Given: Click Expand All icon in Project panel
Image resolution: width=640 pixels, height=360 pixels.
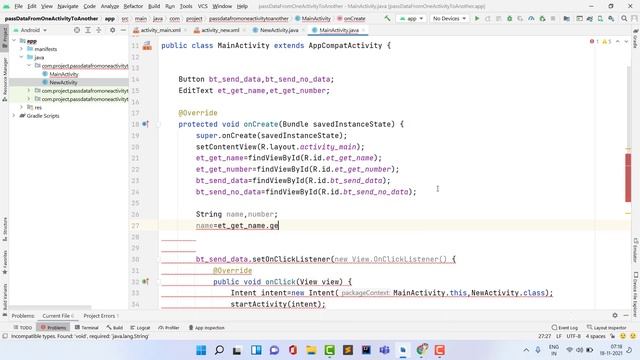Looking at the screenshot, I should point(88,30).
